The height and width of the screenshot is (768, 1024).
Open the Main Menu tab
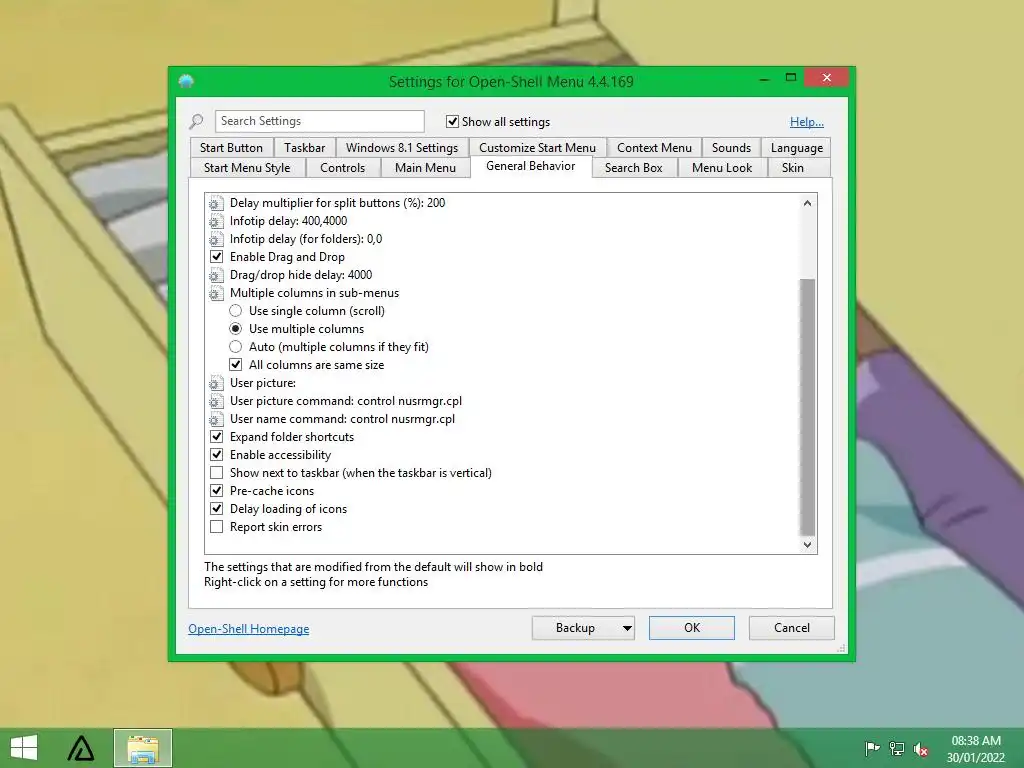pyautogui.click(x=425, y=168)
